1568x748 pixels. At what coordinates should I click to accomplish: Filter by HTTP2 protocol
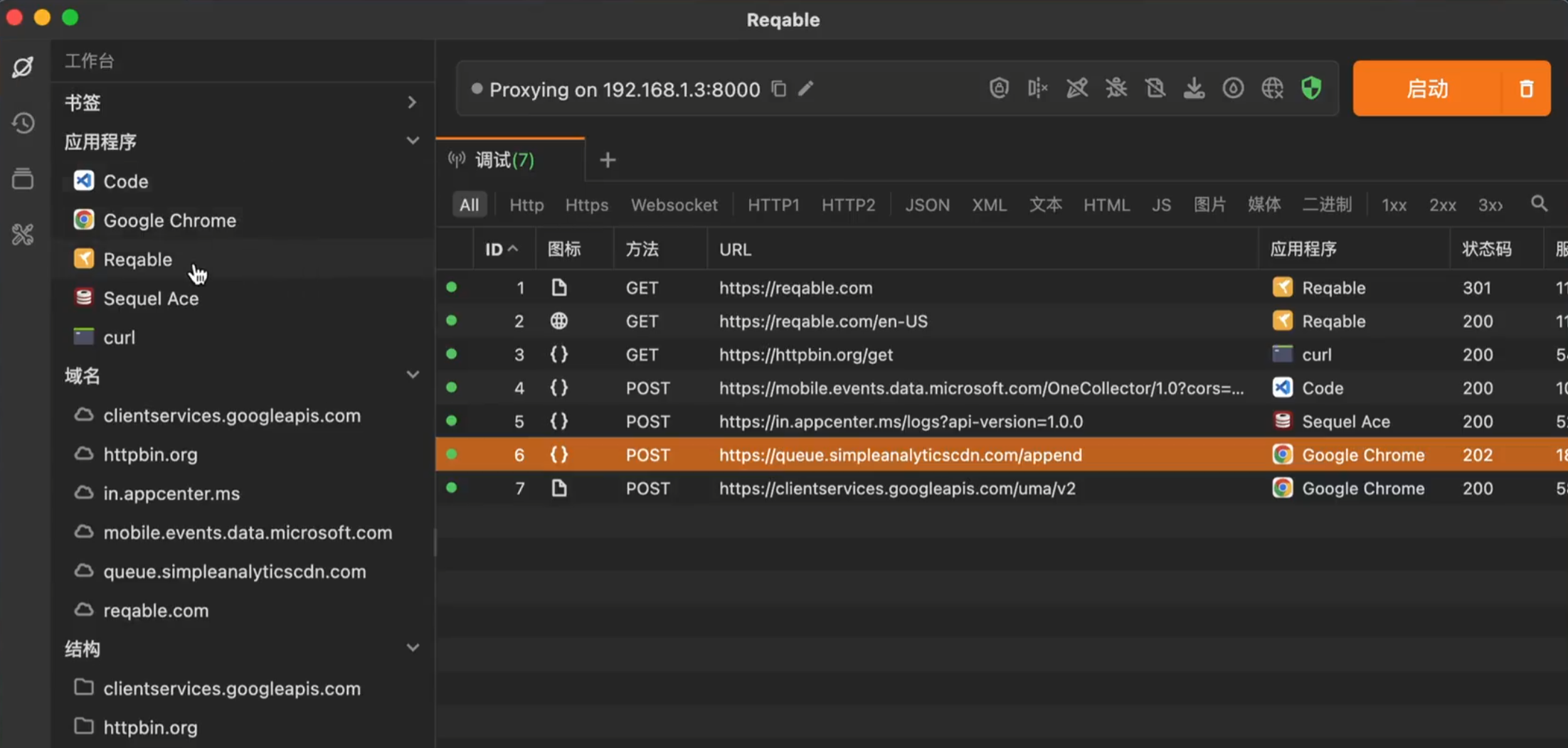[x=848, y=205]
